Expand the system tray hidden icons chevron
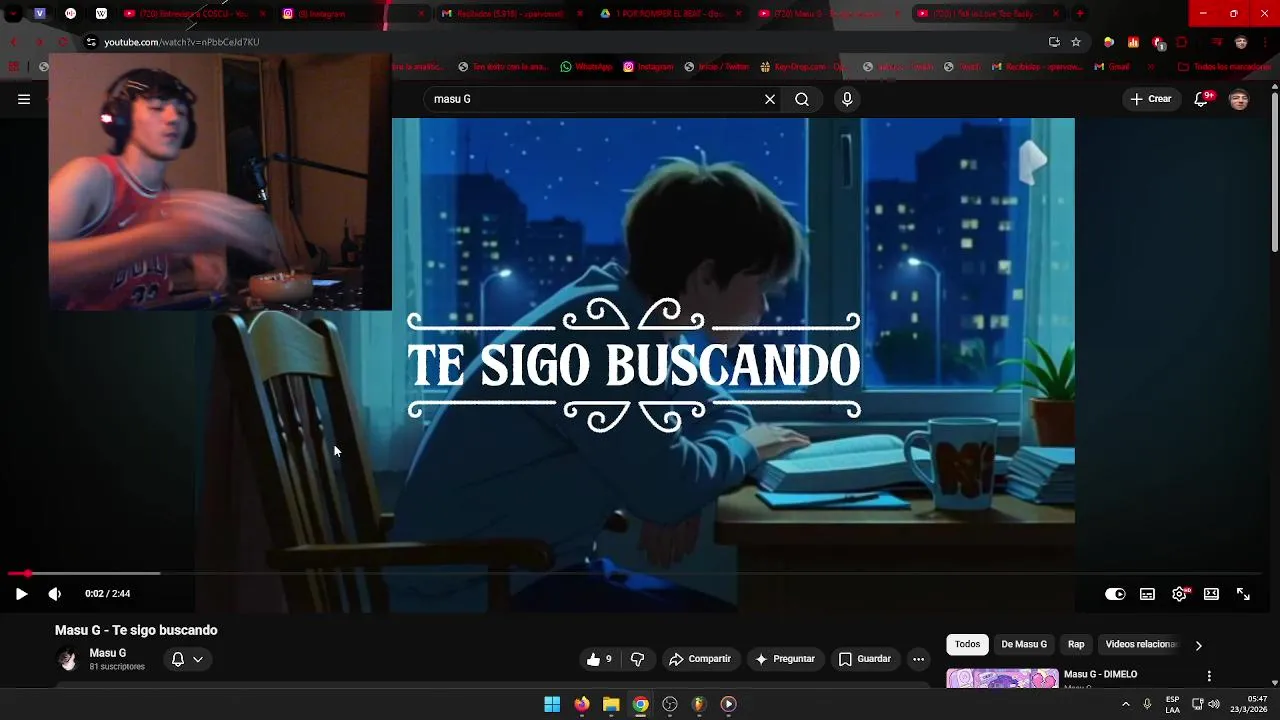This screenshot has height=720, width=1280. [1125, 704]
